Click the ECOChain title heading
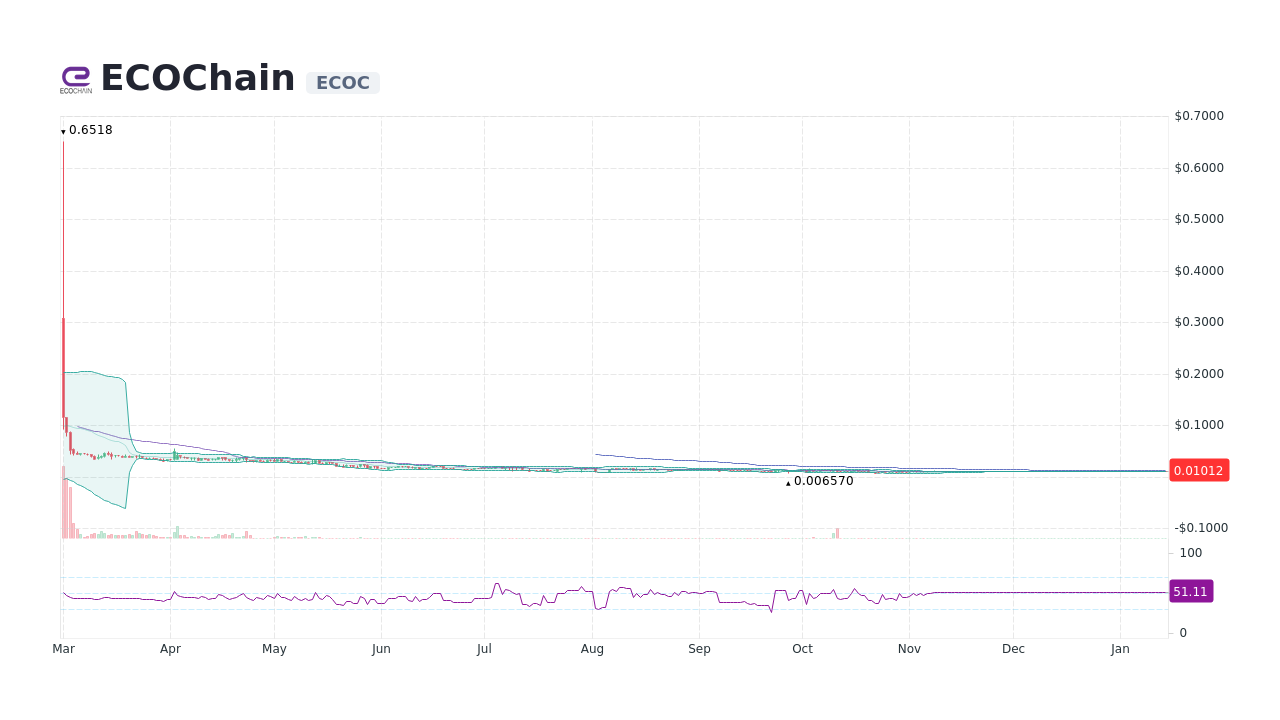 198,78
